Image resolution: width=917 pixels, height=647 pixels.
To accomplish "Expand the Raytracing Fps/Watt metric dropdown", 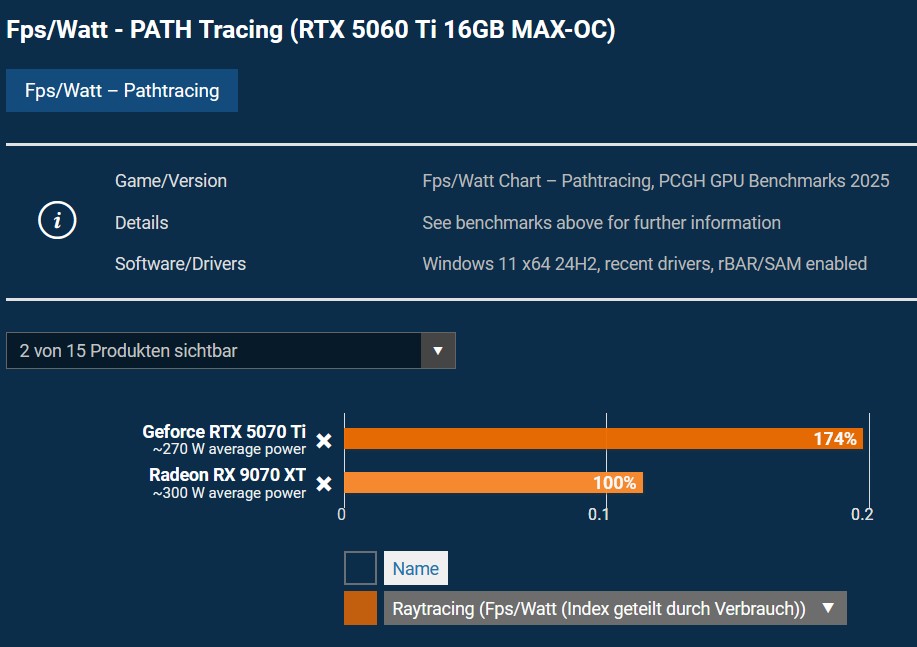I will tap(615, 608).
